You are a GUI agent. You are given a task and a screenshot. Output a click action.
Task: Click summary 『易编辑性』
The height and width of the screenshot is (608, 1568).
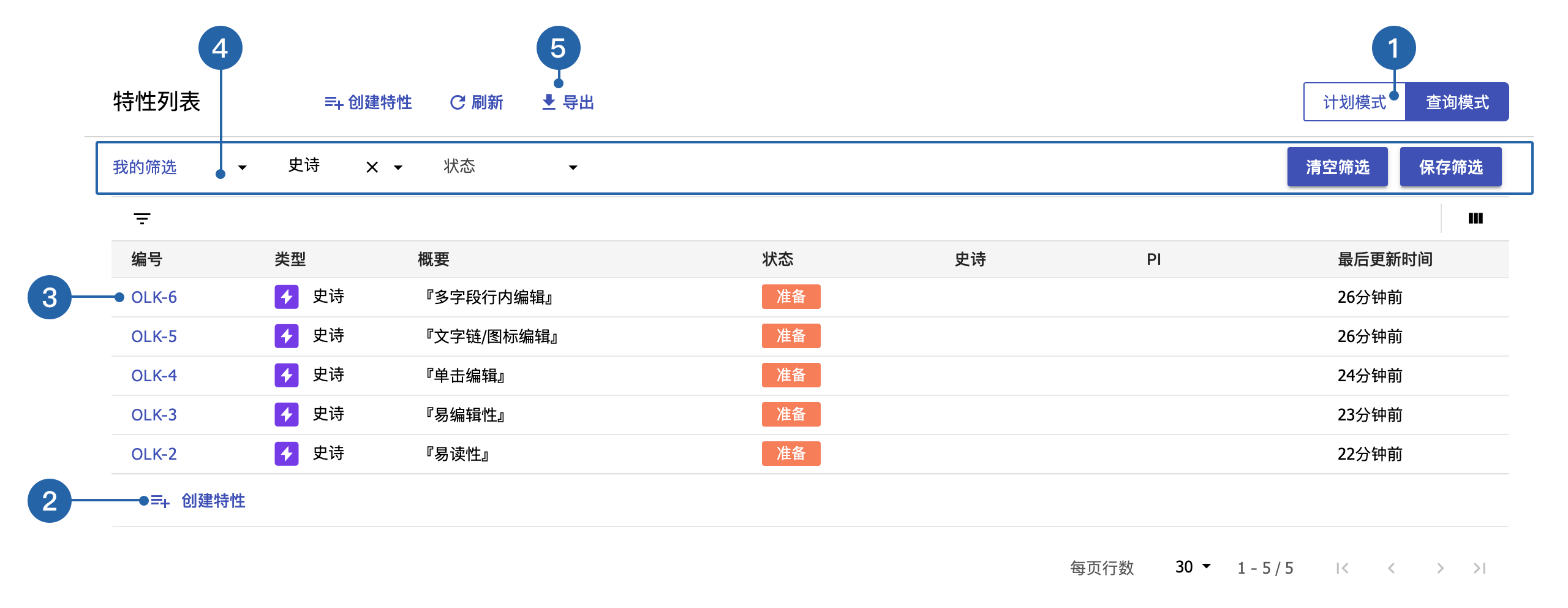pyautogui.click(x=464, y=415)
